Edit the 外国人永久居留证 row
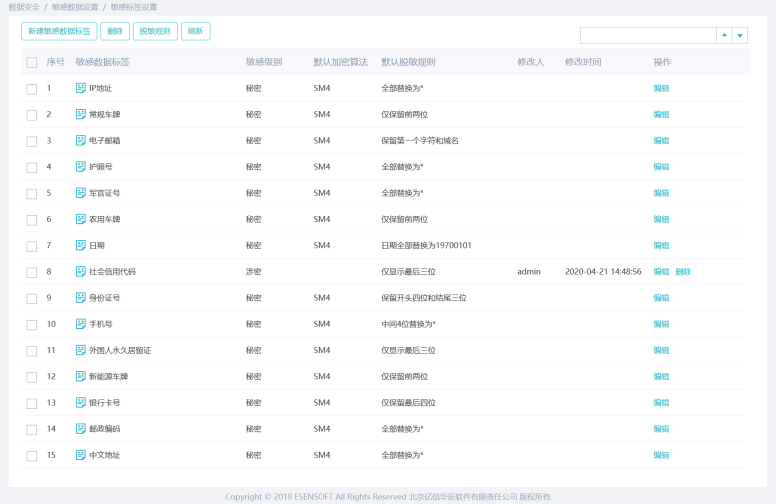Image resolution: width=776 pixels, height=504 pixels. pyautogui.click(x=661, y=350)
